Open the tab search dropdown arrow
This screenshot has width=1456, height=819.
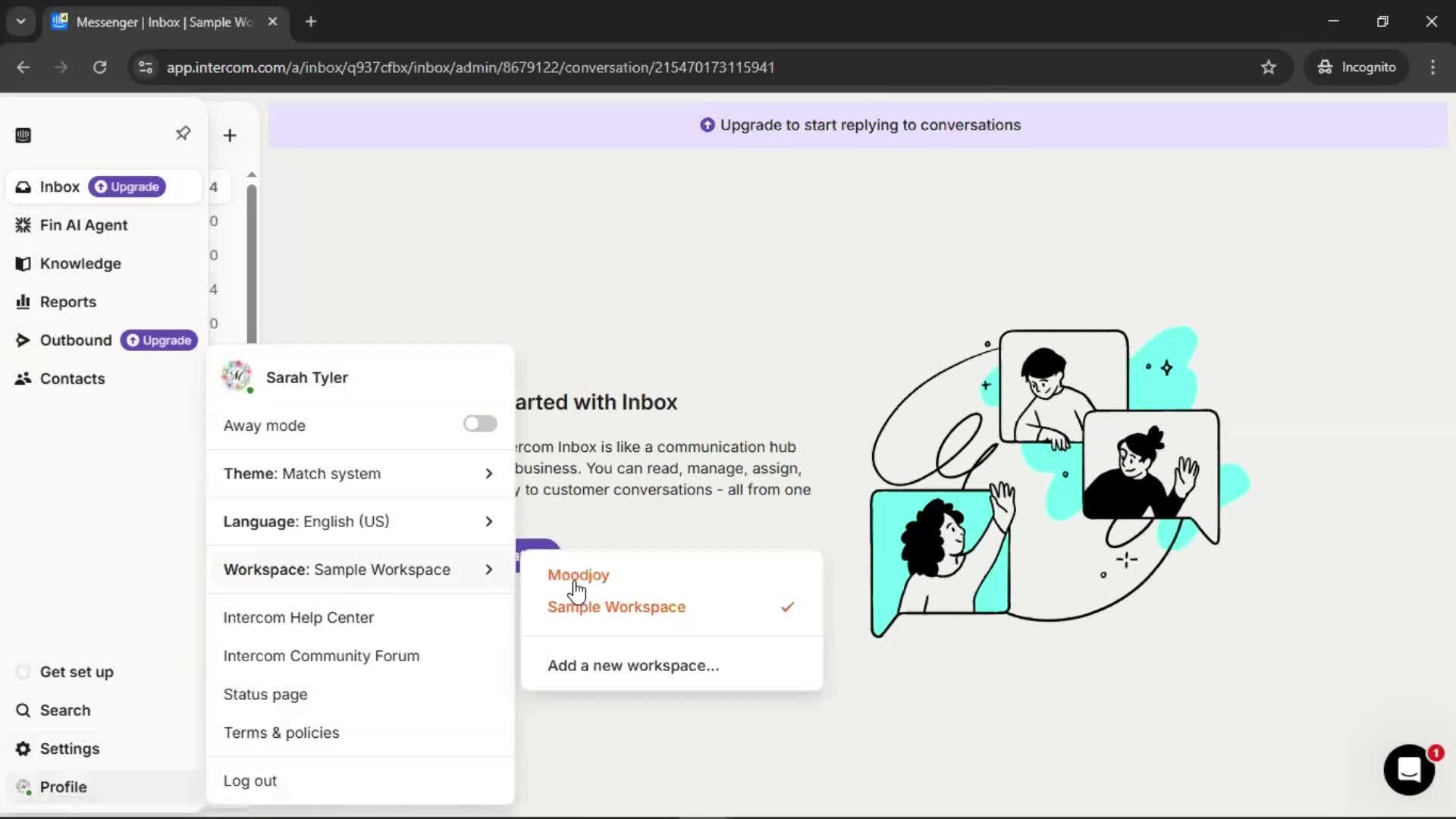(21, 22)
